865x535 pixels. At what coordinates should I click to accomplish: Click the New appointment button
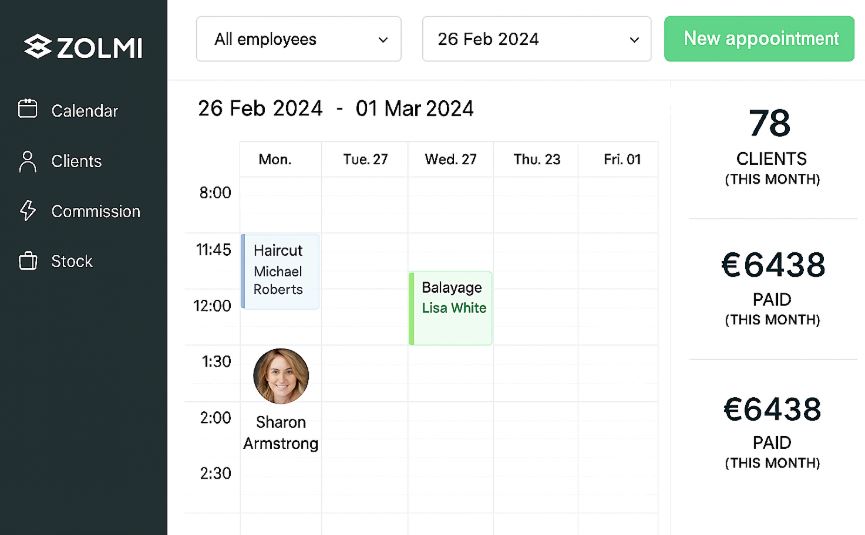(x=759, y=39)
